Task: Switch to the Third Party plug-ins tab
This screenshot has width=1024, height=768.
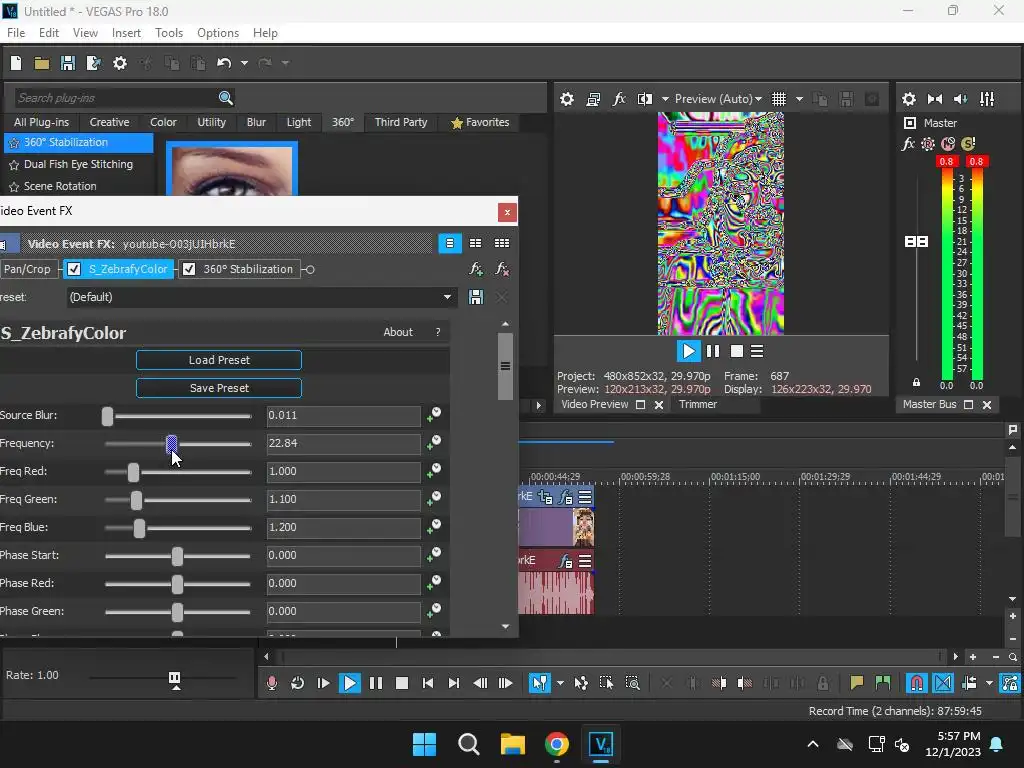Action: (x=400, y=122)
